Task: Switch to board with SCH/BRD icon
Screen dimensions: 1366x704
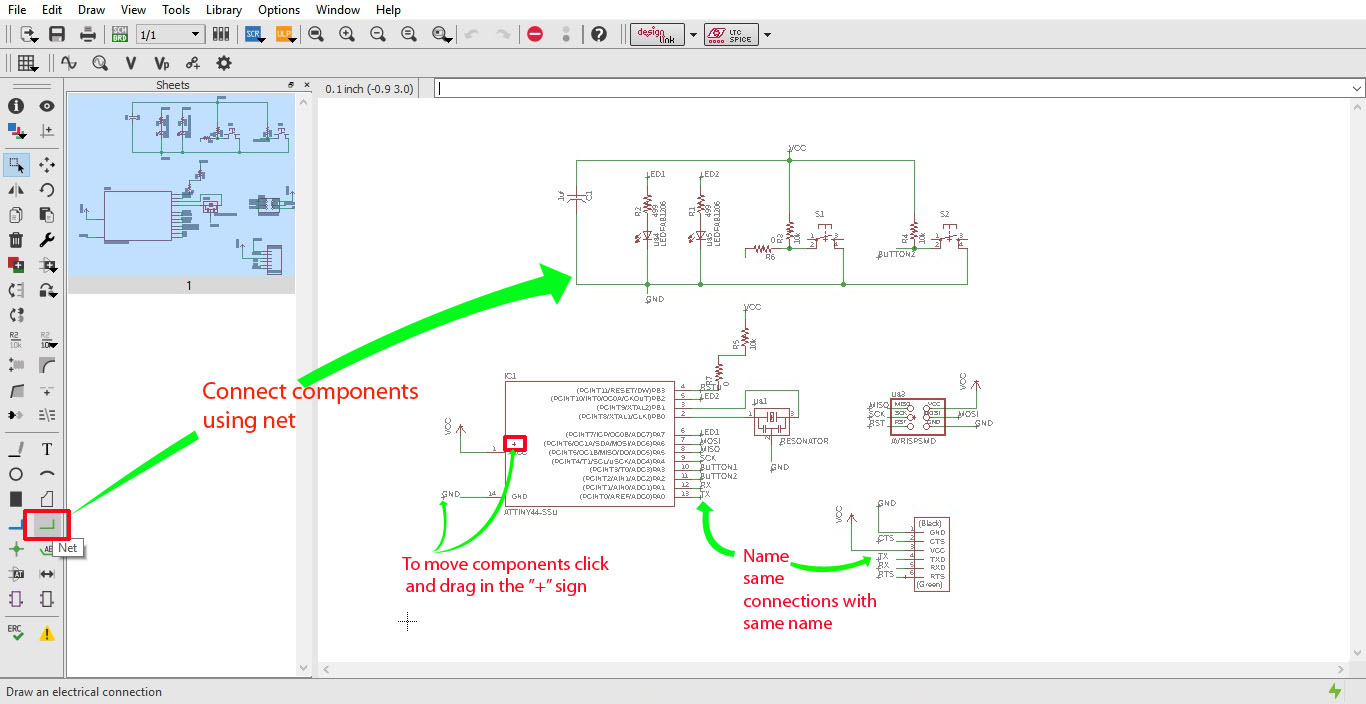Action: point(120,34)
